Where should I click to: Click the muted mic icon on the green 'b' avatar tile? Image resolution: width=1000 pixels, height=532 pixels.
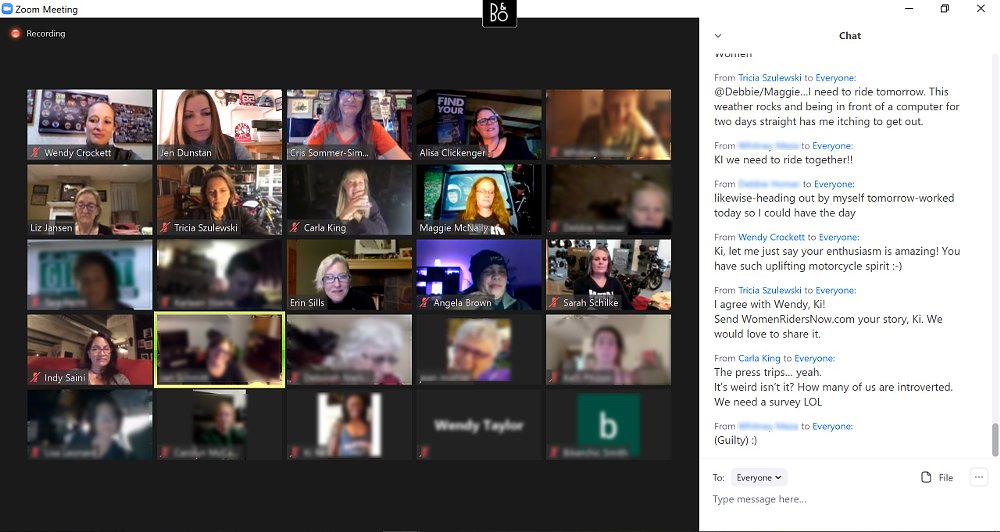(554, 452)
